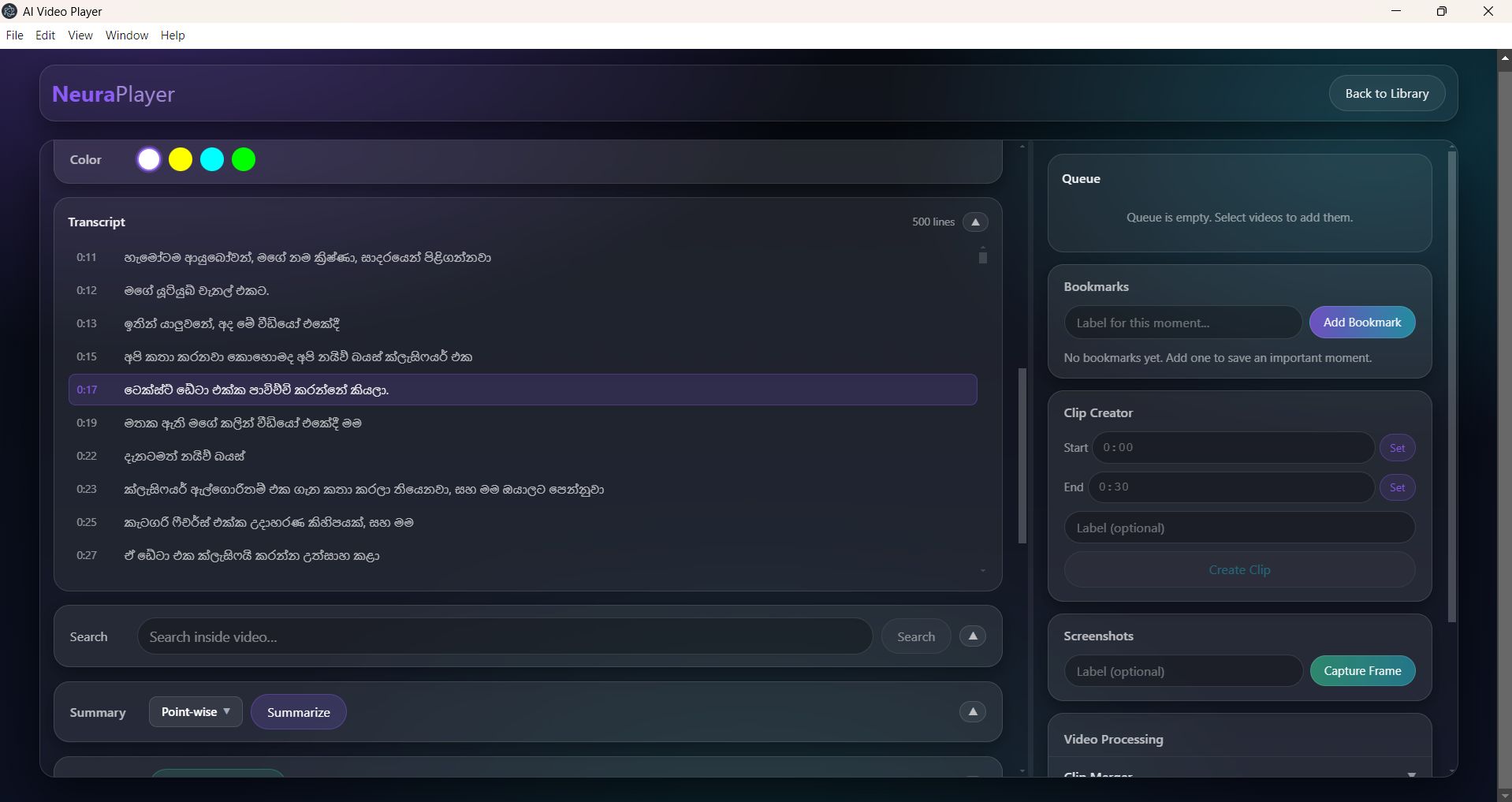Viewport: 1512px width, 802px height.
Task: Click the "500 lines" transcript count
Action: pos(933,222)
